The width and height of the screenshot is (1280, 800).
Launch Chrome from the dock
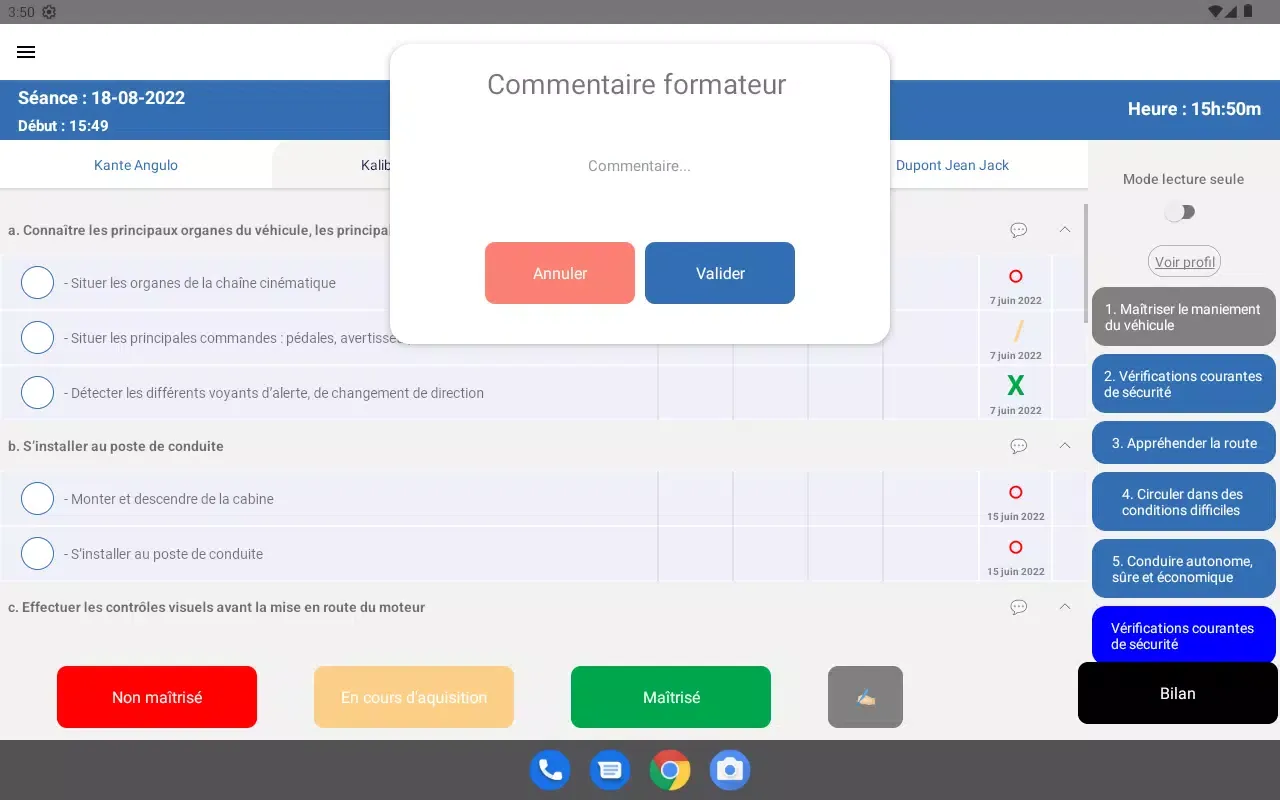[670, 770]
